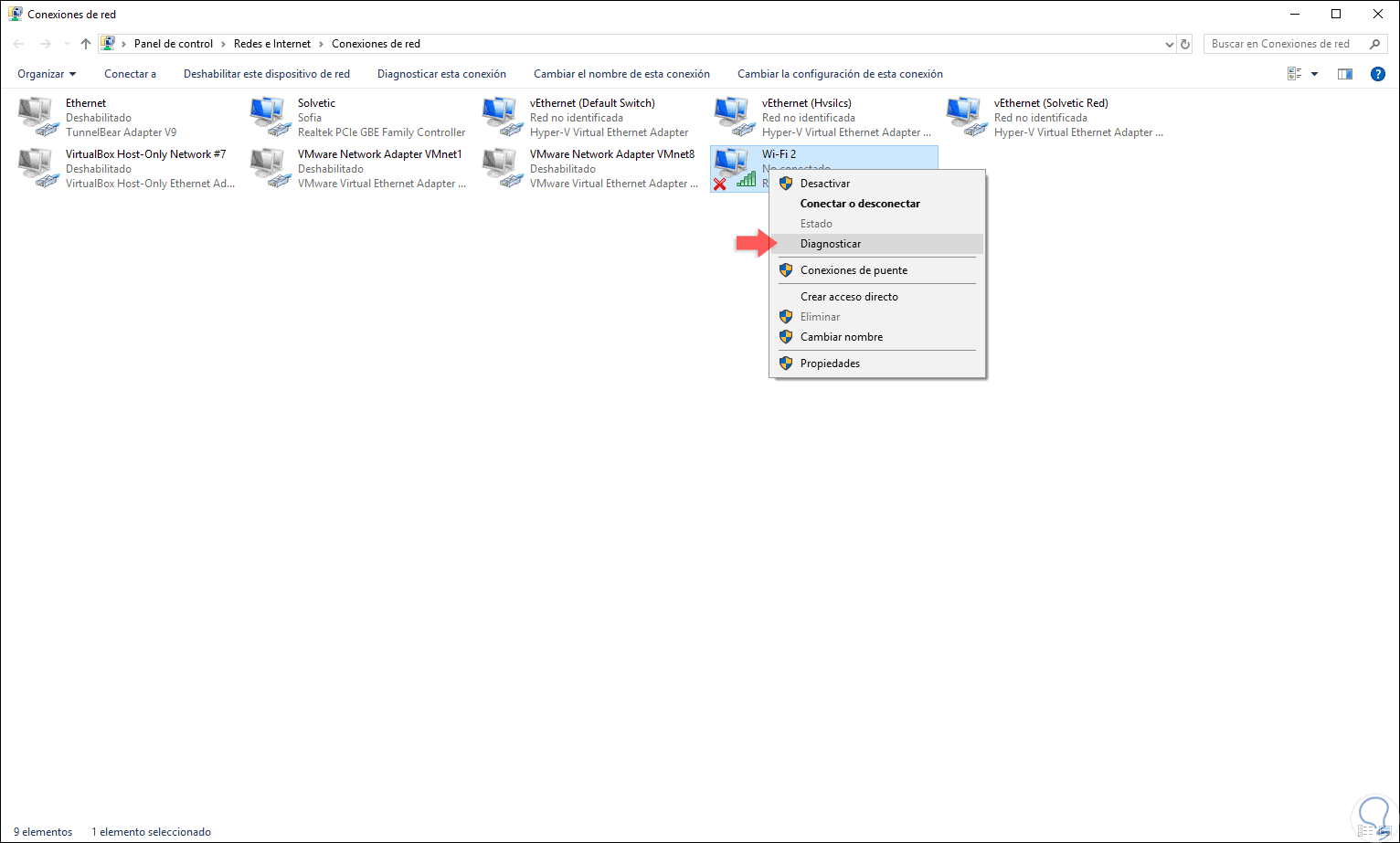
Task: Select the Ethernet TunnelBear adapter icon
Action: tap(38, 118)
